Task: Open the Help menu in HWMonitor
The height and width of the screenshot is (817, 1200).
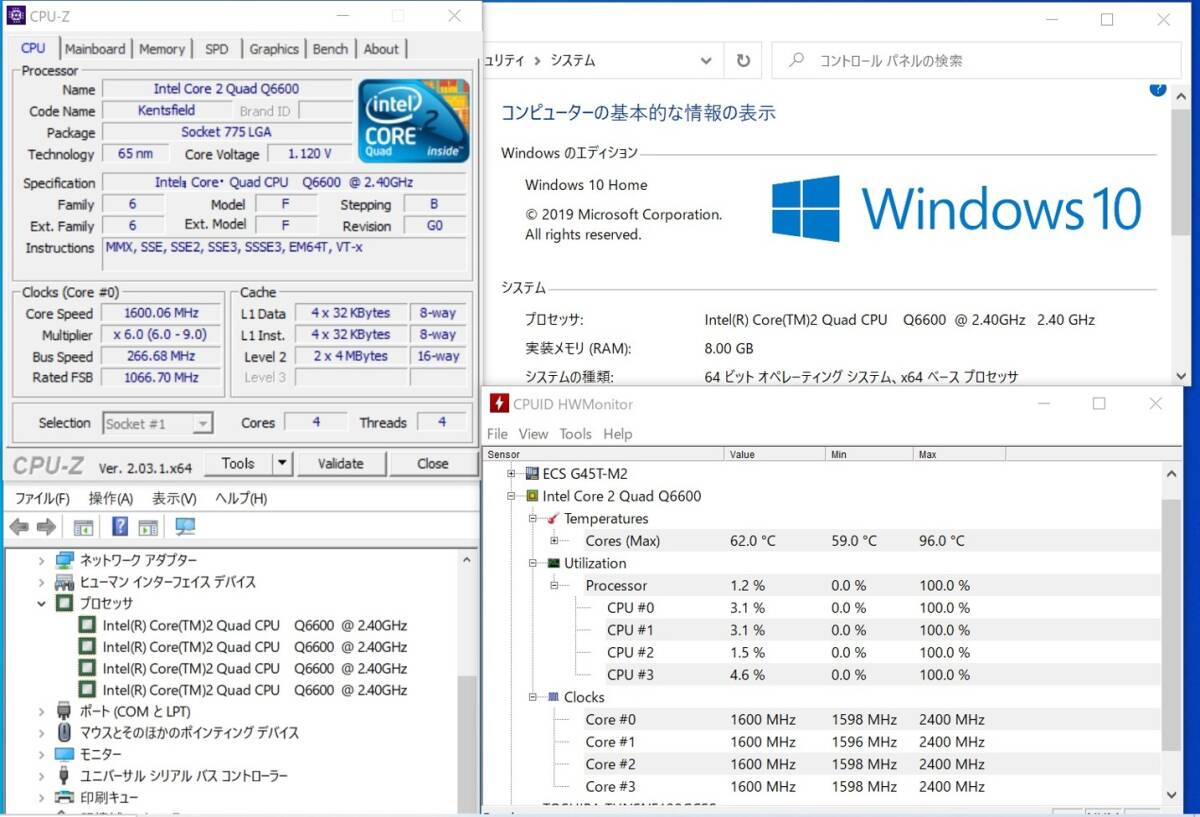Action: click(x=618, y=434)
